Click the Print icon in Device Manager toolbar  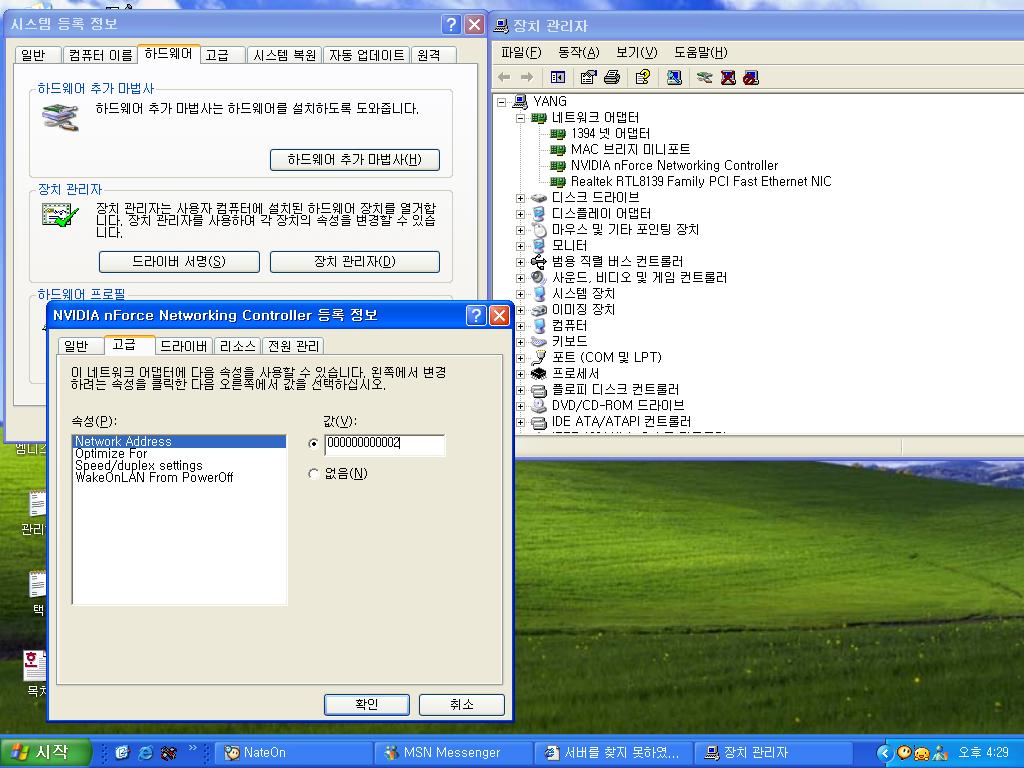coord(612,77)
